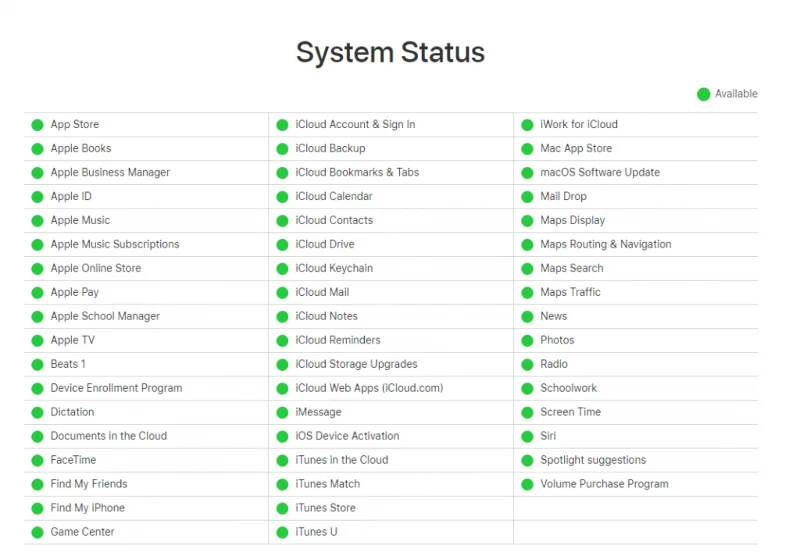Click the status dot beside Maps Search

click(527, 269)
